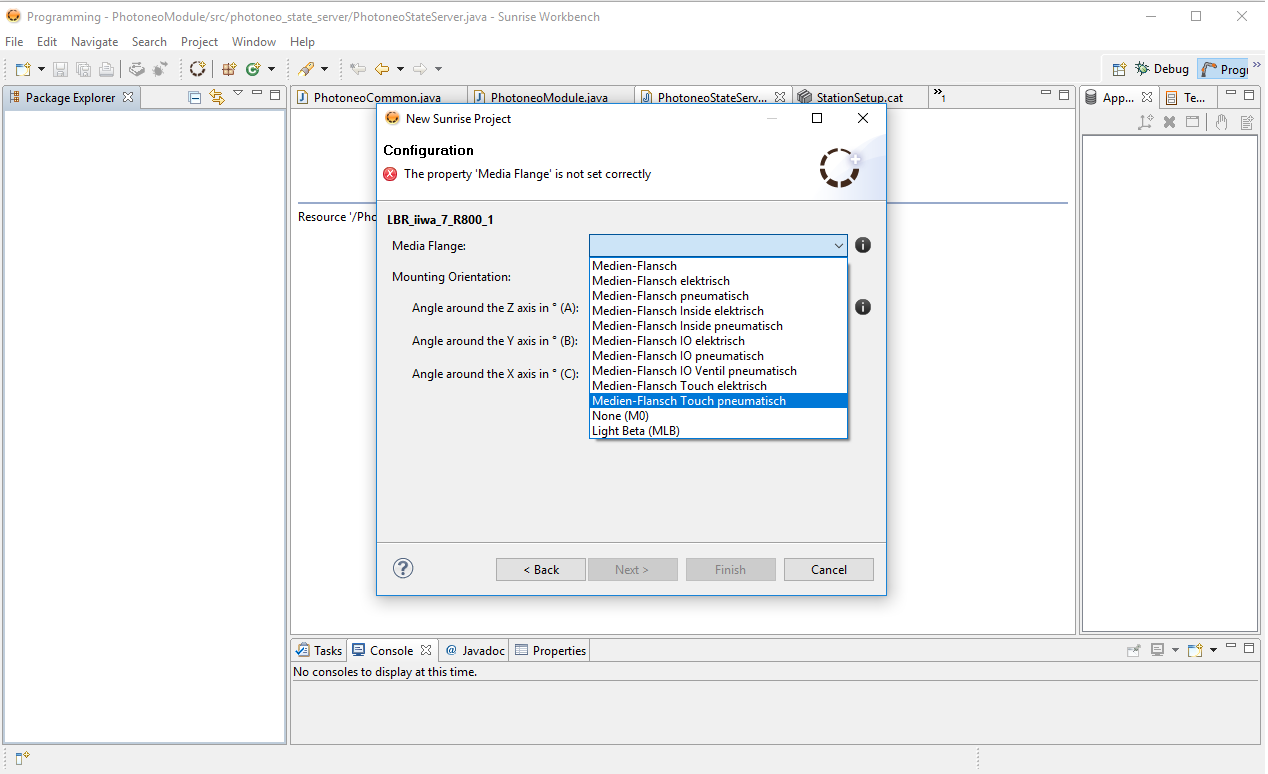Switch to StationSetup.cat editor tab

point(859,97)
